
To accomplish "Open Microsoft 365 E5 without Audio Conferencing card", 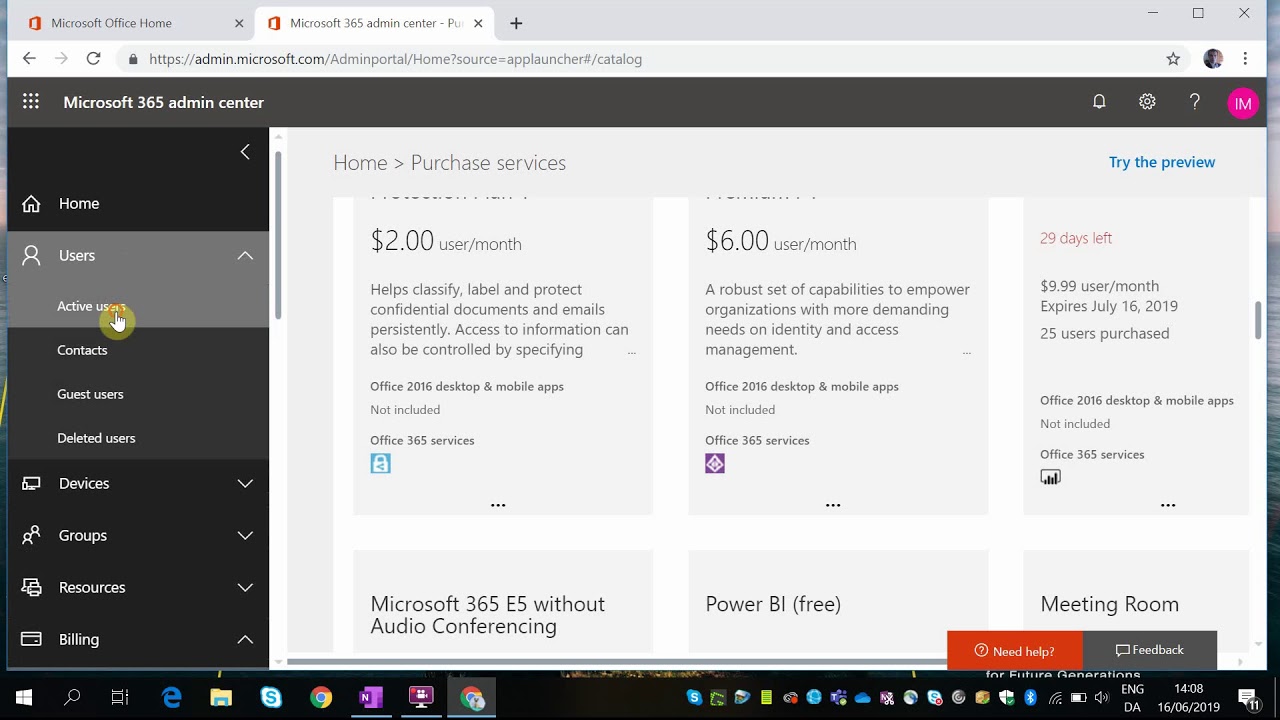I will click(503, 603).
